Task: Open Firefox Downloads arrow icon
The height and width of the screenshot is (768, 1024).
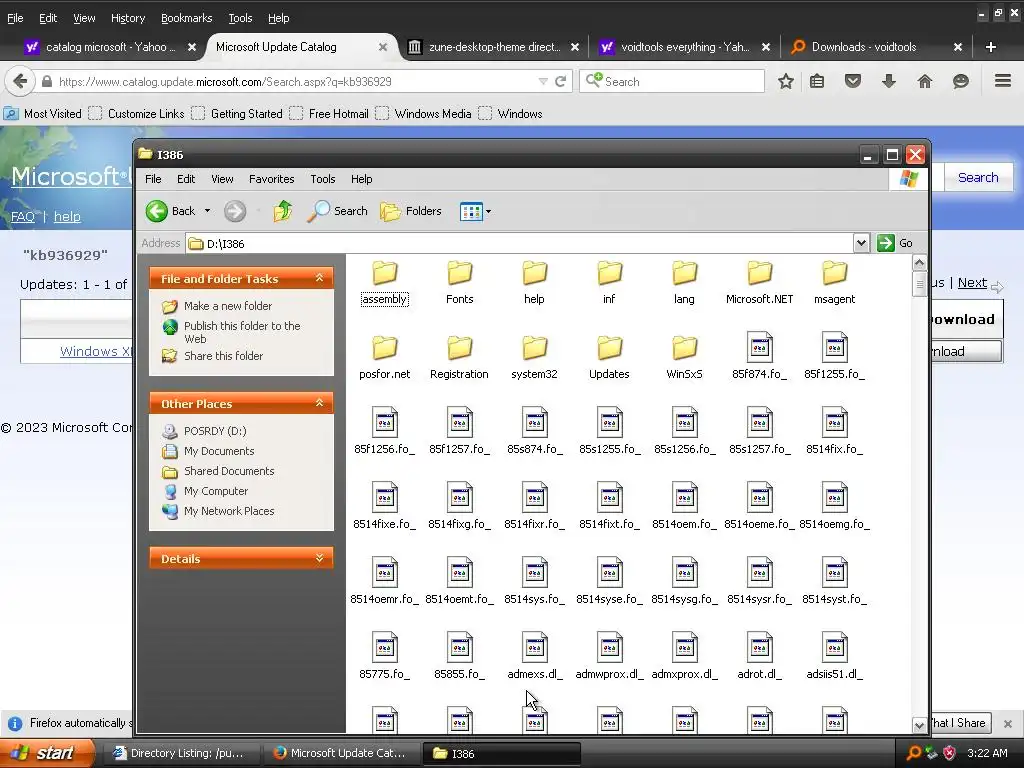Action: [x=889, y=82]
